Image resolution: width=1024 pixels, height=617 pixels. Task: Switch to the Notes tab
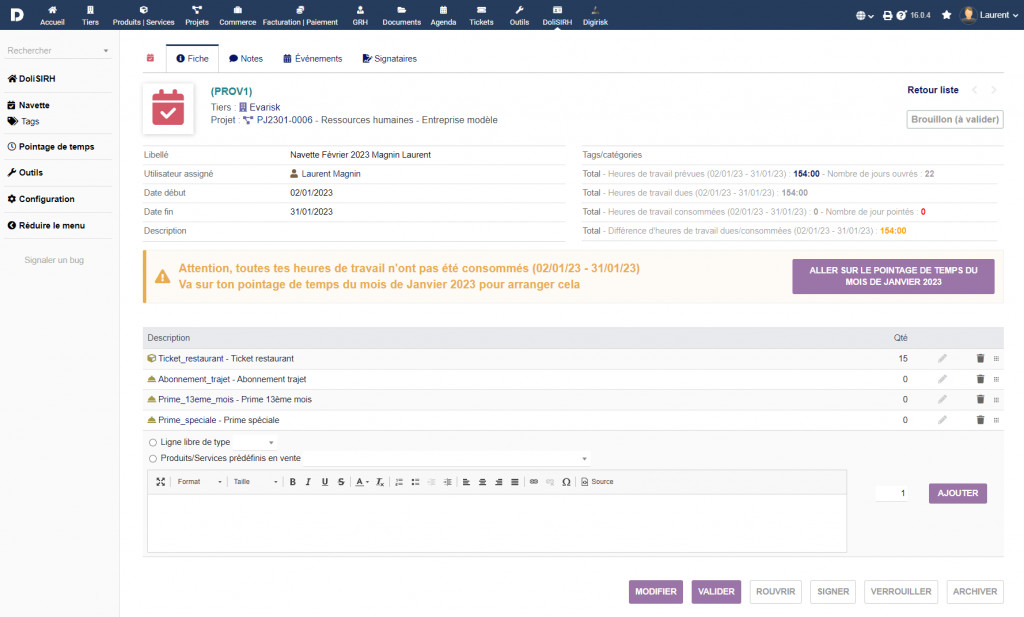(x=246, y=59)
